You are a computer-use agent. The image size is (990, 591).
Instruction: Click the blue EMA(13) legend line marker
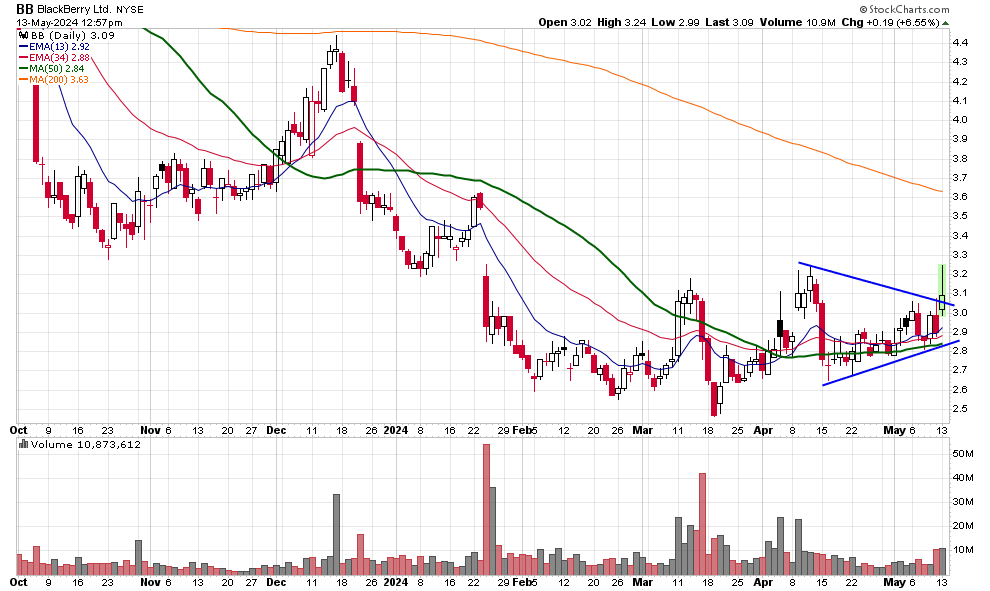[x=23, y=46]
